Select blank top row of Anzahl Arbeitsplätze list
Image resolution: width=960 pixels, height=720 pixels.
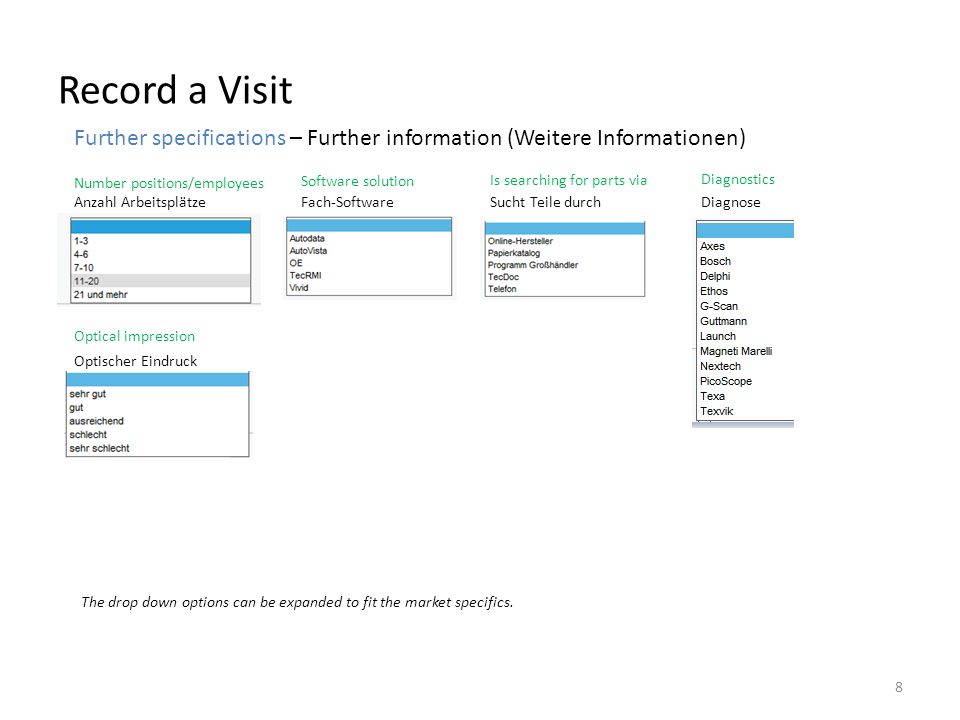(160, 227)
